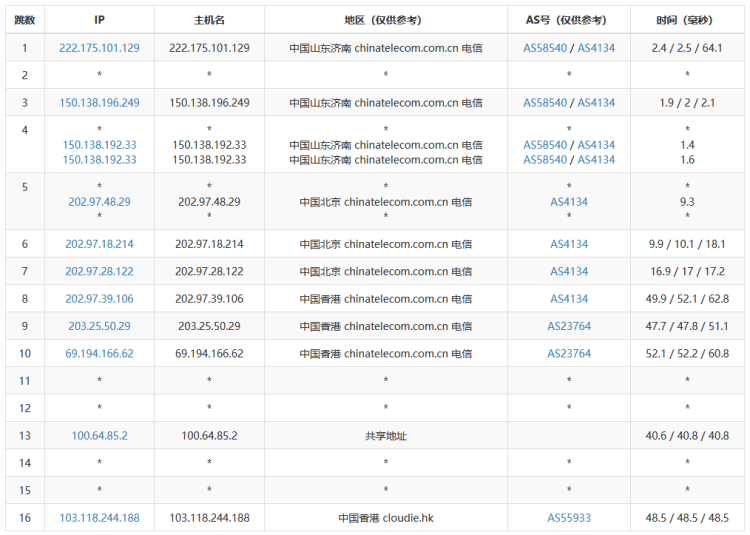Select the 共享地址 cell in hop 13
Screen dimensions: 750x535
tap(386, 436)
